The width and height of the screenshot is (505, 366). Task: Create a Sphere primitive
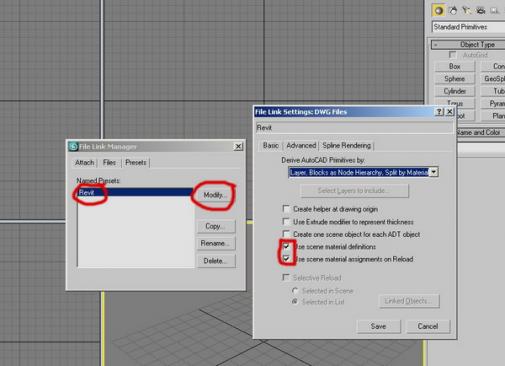click(x=455, y=79)
